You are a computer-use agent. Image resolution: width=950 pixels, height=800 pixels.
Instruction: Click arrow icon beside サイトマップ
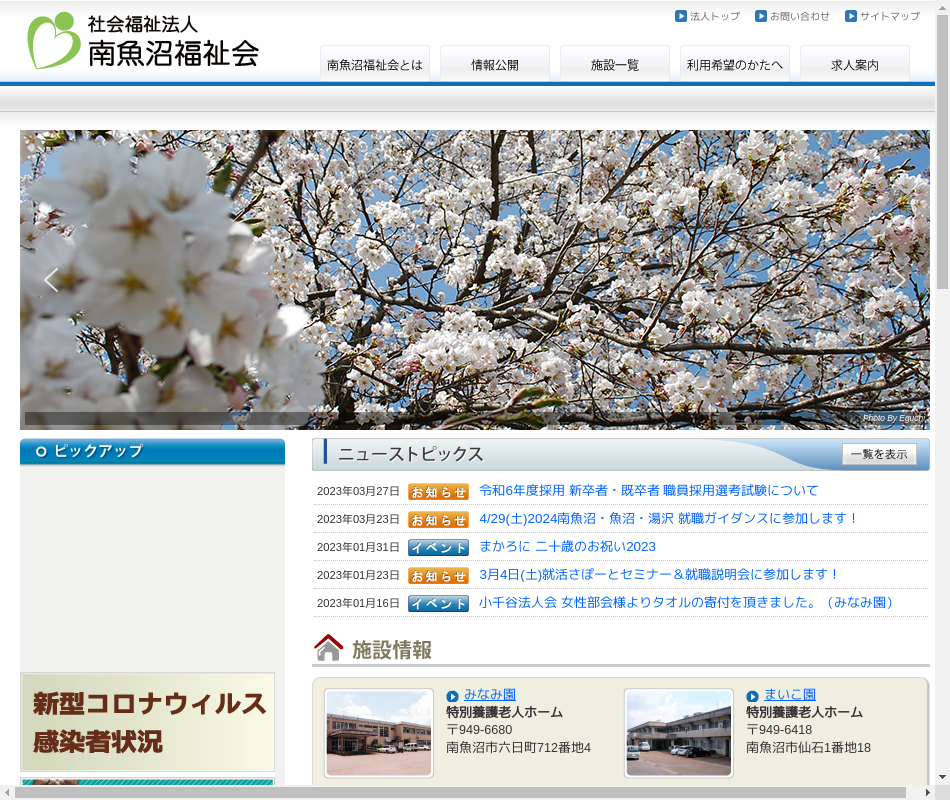[x=851, y=16]
